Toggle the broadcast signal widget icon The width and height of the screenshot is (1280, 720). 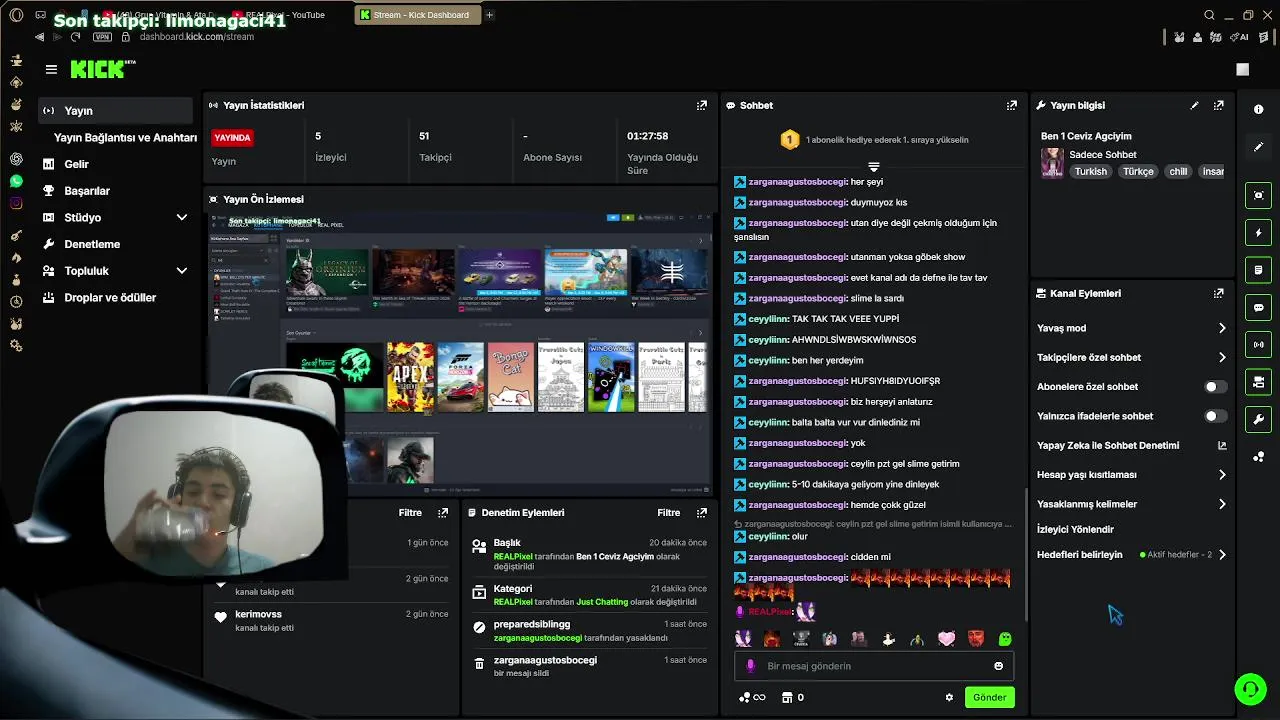click(x=1259, y=344)
